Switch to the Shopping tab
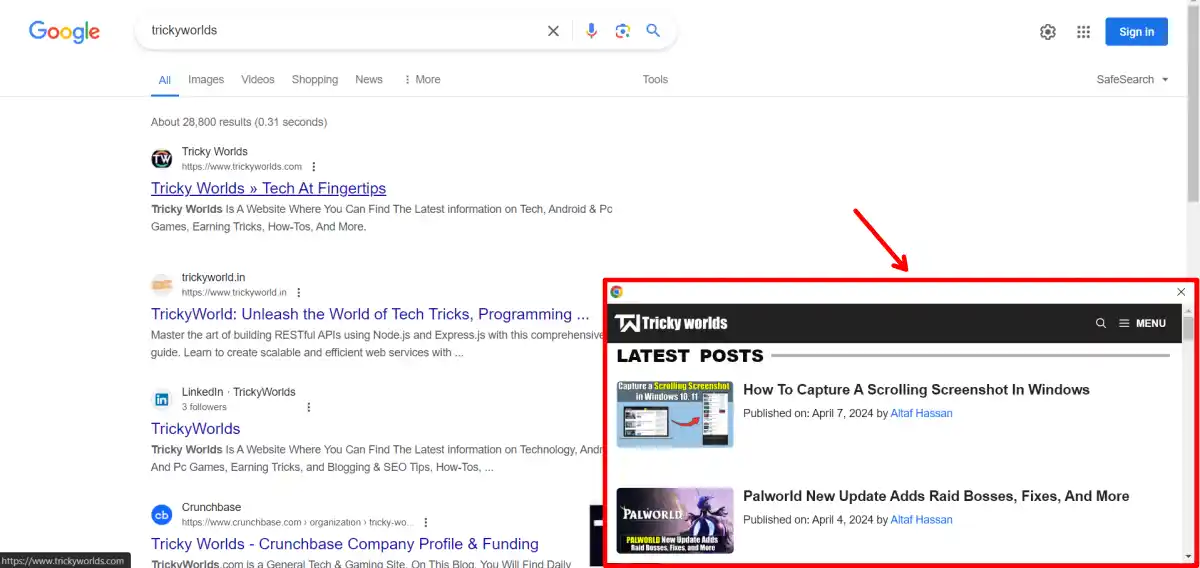The width and height of the screenshot is (1200, 568). click(x=315, y=80)
